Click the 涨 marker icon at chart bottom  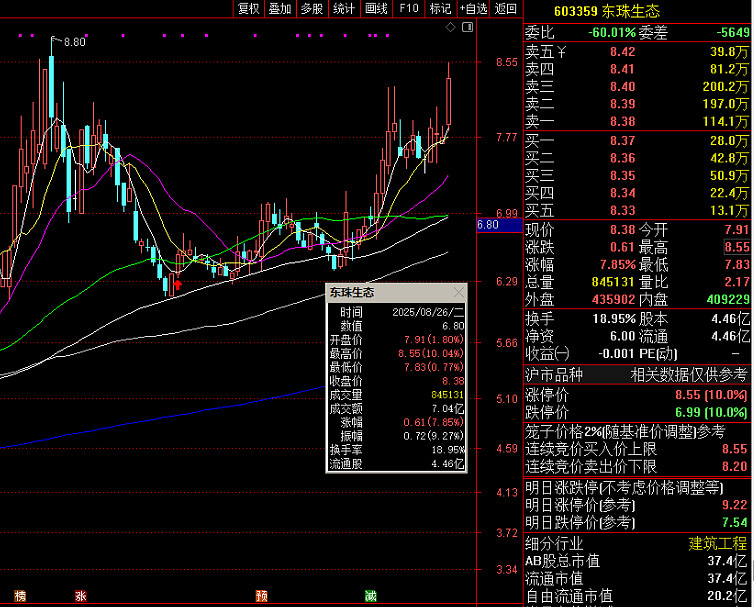(x=80, y=597)
